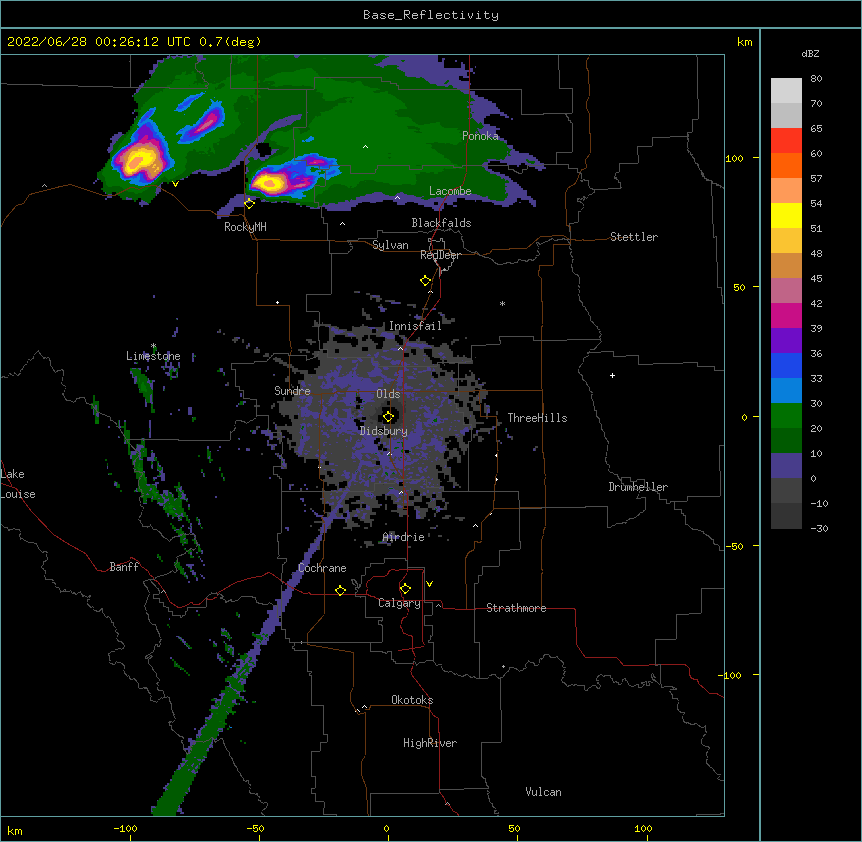This screenshot has width=862, height=842.
Task: Click the yellow diamond marker above Calgary label
Action: 405,589
